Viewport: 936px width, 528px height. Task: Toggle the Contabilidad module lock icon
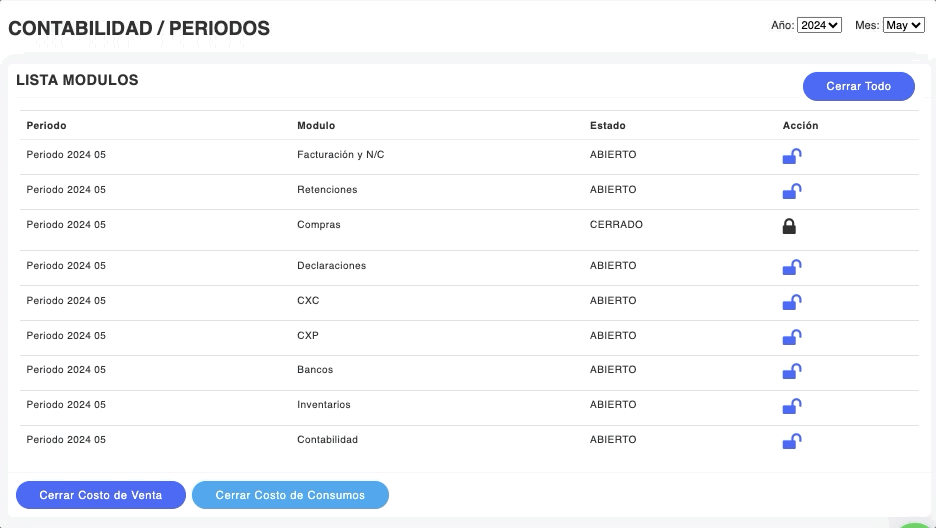(x=791, y=441)
